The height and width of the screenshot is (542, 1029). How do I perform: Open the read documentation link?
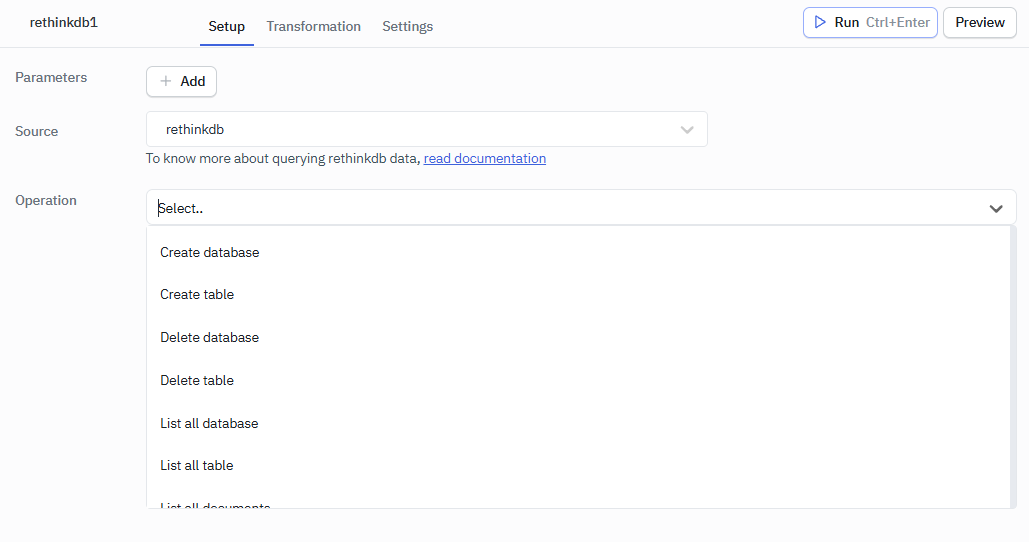[484, 158]
